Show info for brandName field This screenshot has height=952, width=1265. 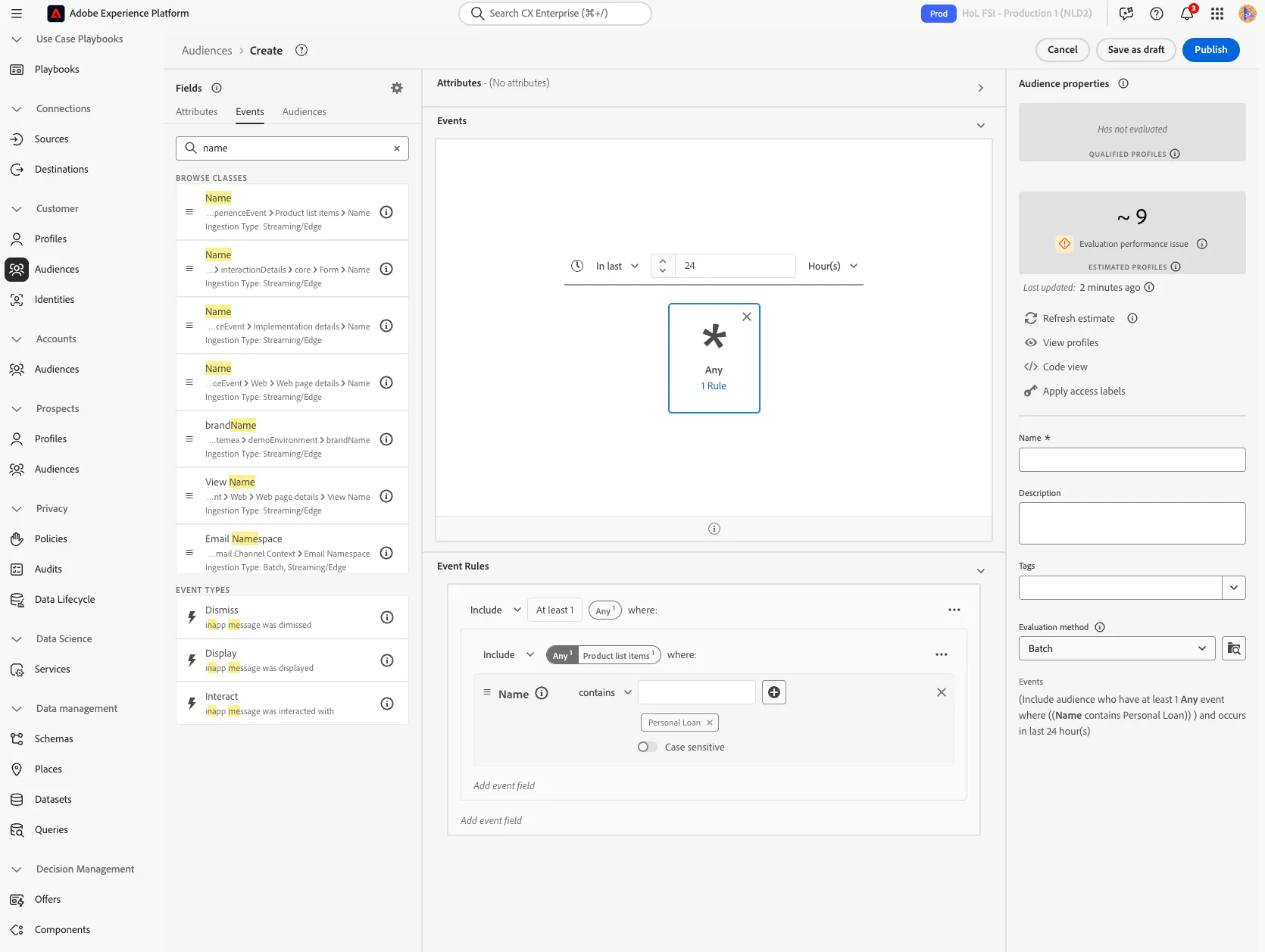386,439
